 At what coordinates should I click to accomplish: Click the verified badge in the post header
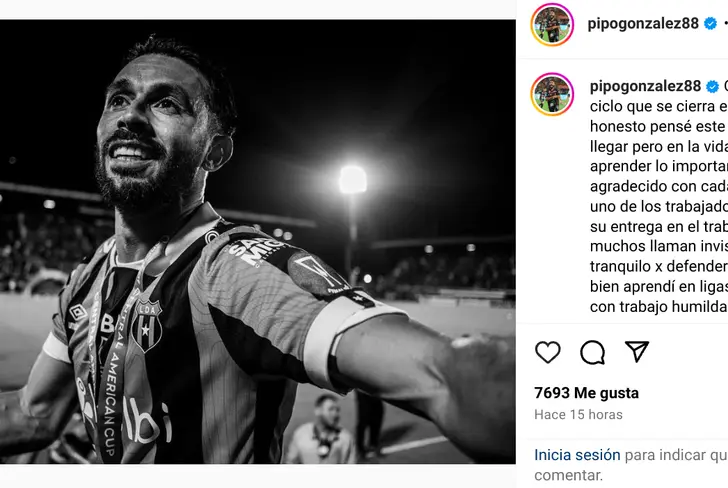[x=711, y=23]
